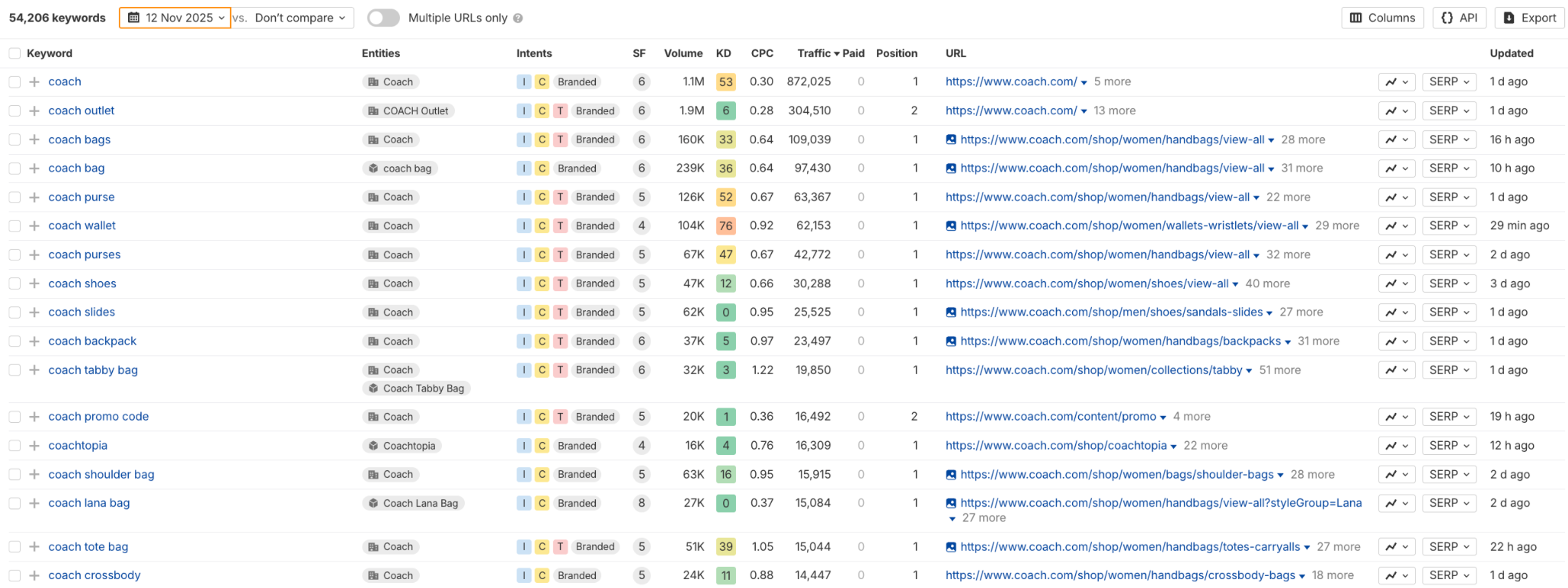
Task: Click plus icon beside coach slides
Action: pyautogui.click(x=35, y=312)
